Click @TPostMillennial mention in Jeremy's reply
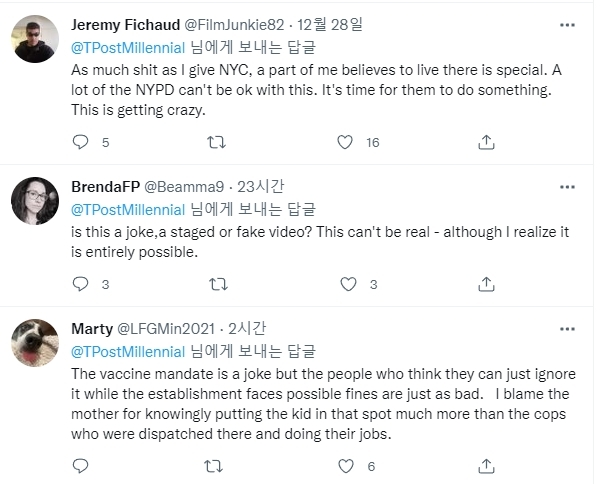Viewport: 614px width, 484px height. click(128, 45)
